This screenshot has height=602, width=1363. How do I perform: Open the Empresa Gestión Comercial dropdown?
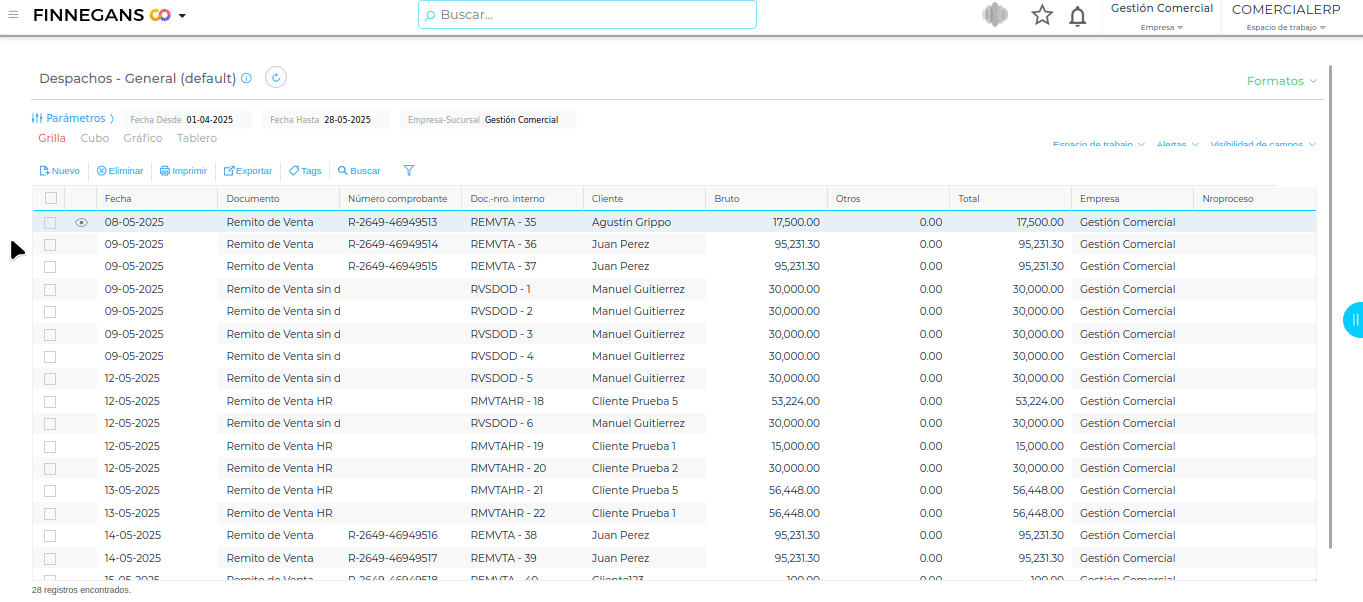pyautogui.click(x=1161, y=17)
